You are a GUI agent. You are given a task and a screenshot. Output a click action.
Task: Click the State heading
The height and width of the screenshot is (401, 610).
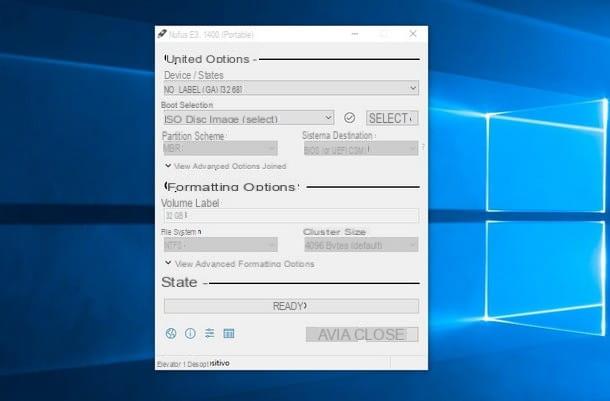coord(179,282)
